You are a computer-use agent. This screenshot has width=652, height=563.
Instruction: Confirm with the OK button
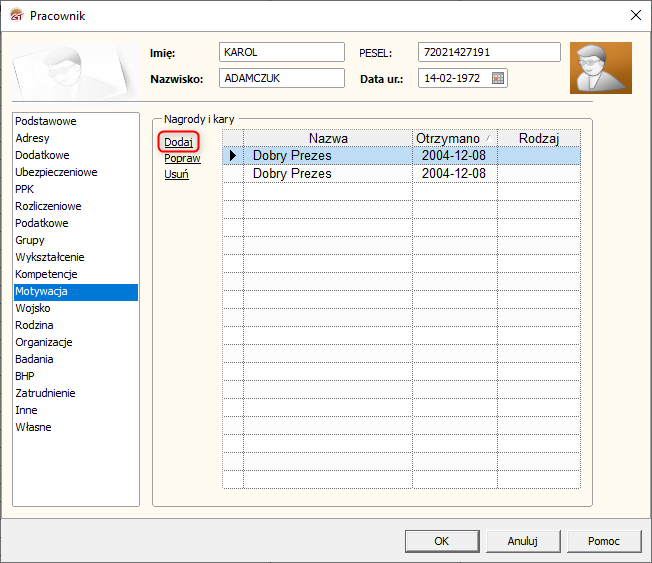[442, 541]
